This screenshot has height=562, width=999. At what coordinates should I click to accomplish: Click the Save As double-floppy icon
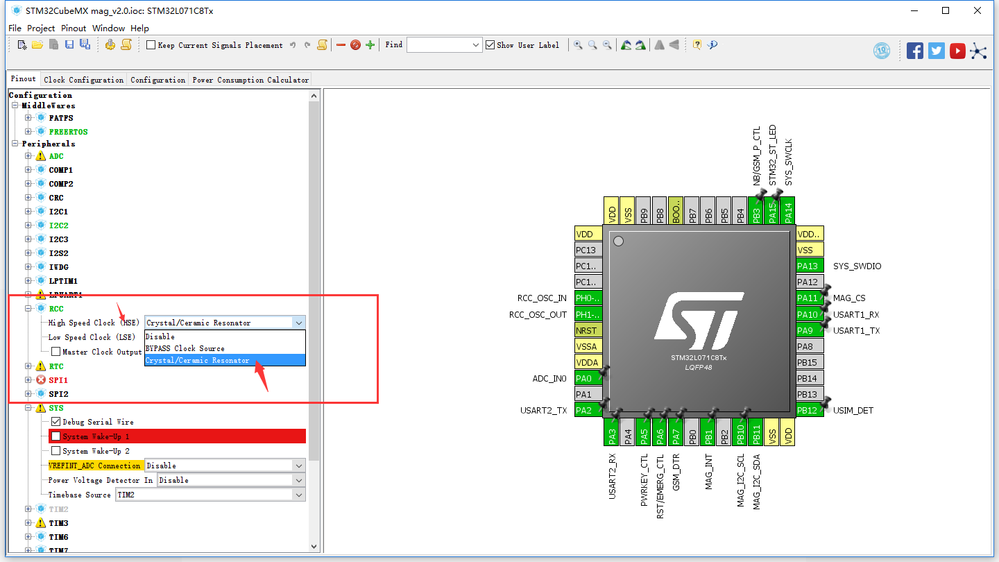point(85,45)
